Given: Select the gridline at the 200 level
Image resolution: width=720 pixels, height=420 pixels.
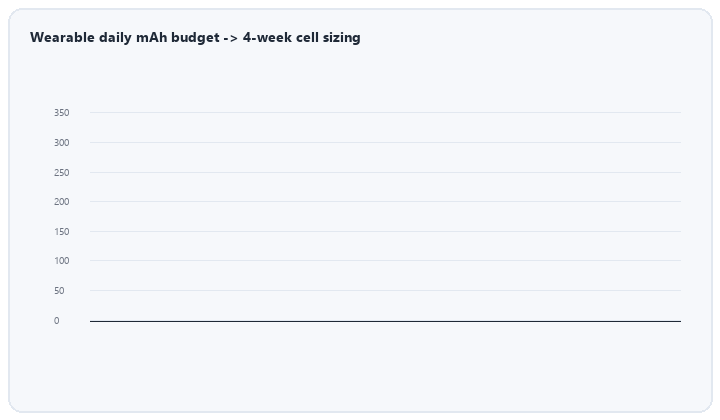Looking at the screenshot, I should click(x=385, y=202).
